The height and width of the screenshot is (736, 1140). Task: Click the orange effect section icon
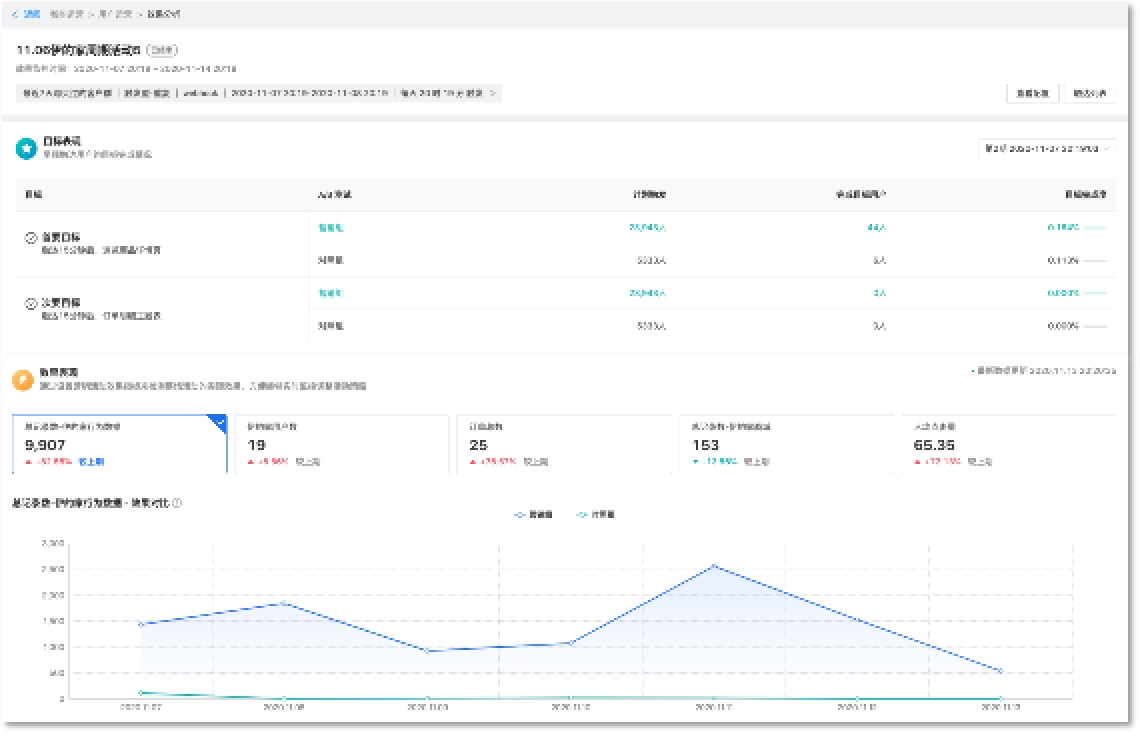pos(23,380)
